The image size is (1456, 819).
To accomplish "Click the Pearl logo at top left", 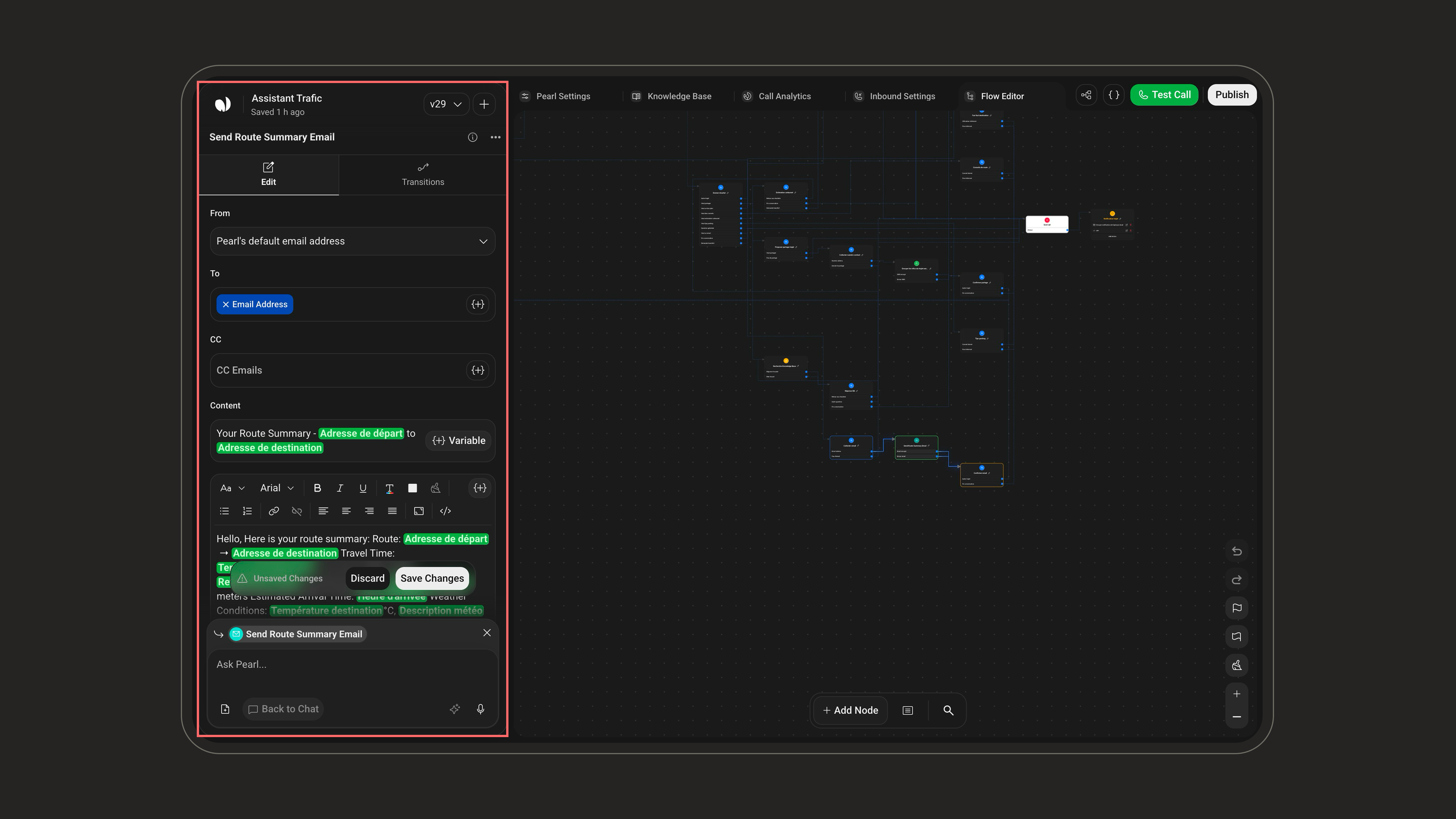I will click(x=223, y=104).
